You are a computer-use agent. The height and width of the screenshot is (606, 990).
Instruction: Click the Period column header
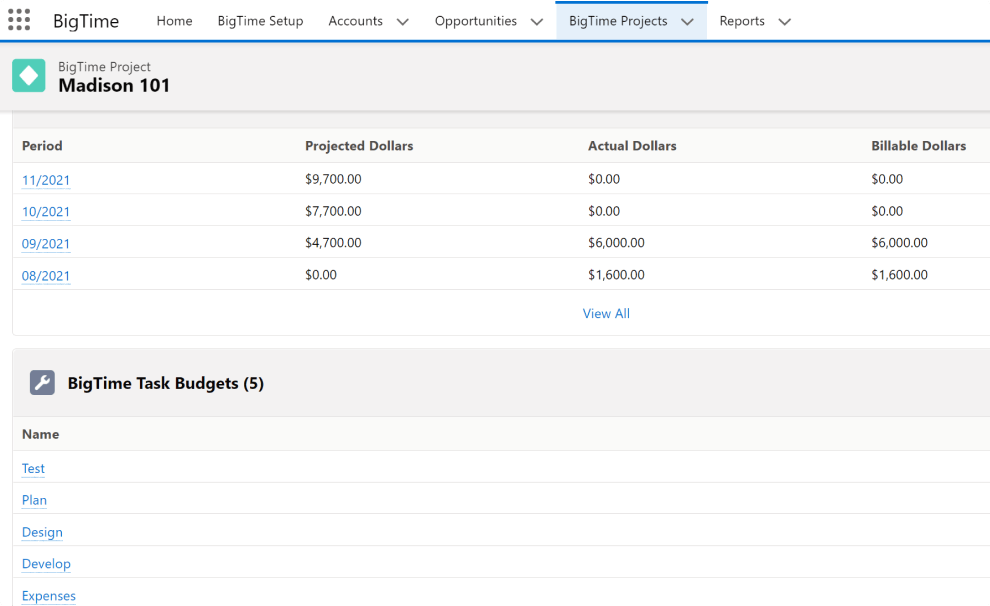pos(42,146)
